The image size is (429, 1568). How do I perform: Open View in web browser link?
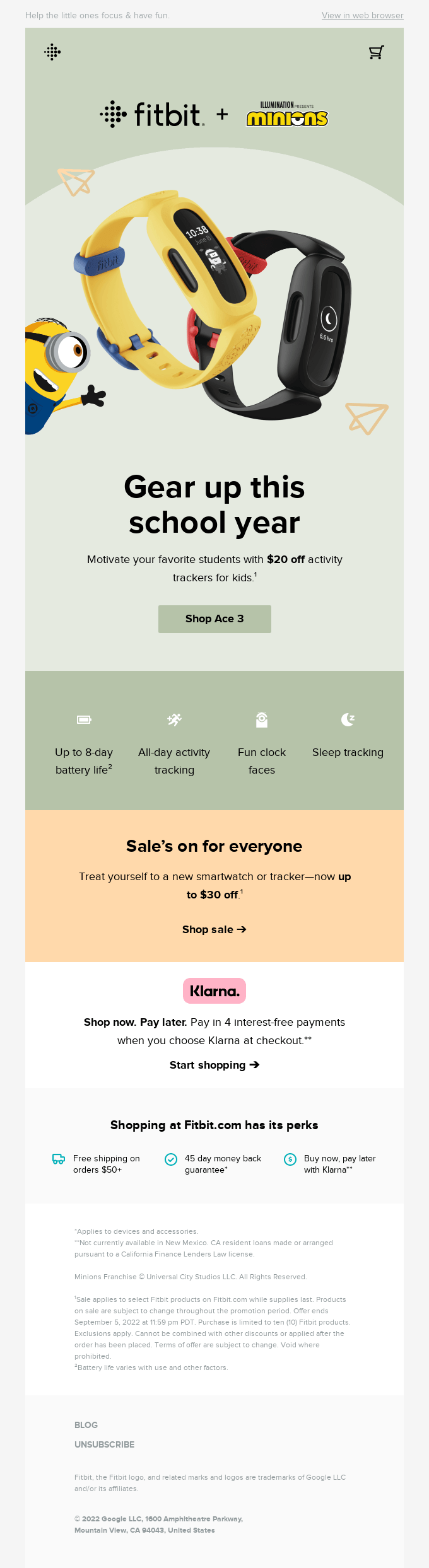[x=363, y=15]
